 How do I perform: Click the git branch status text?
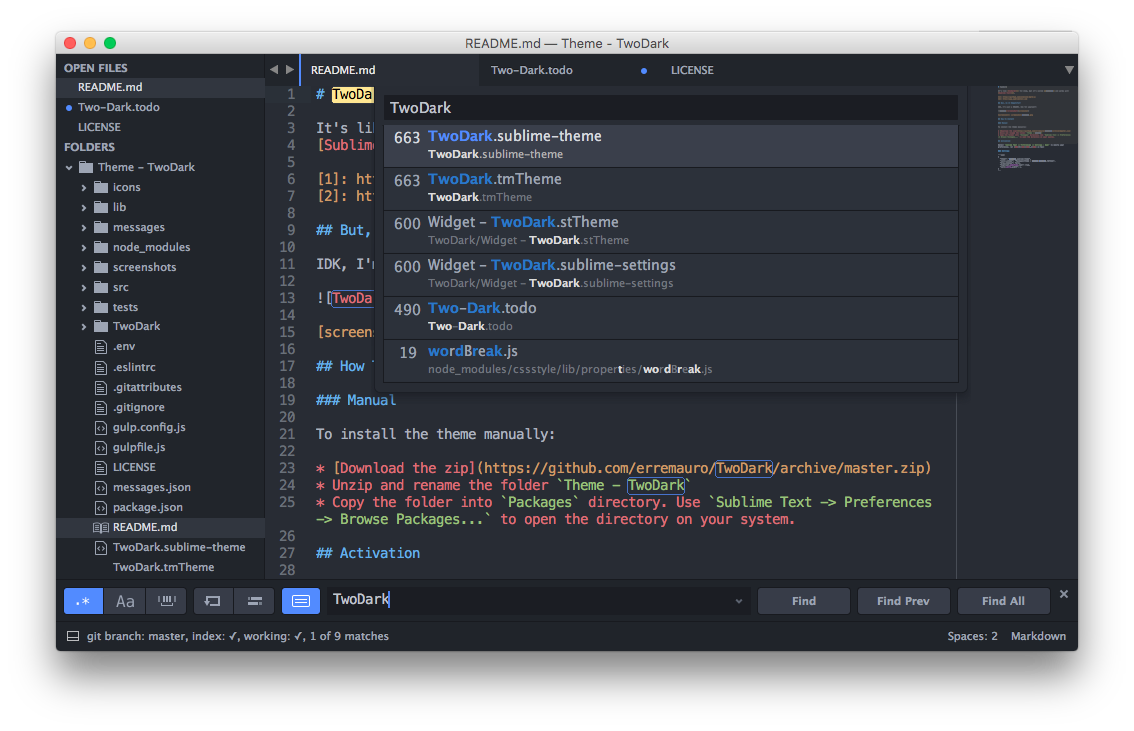tap(237, 636)
